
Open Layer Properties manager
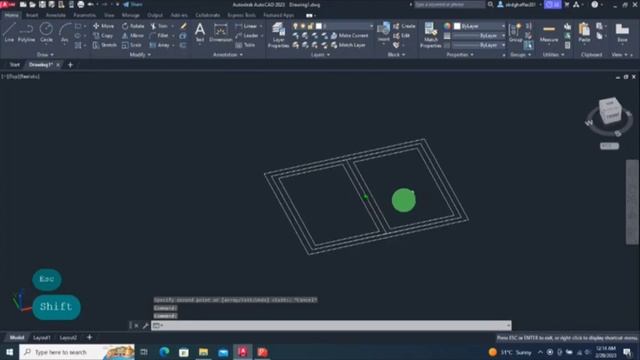(278, 35)
